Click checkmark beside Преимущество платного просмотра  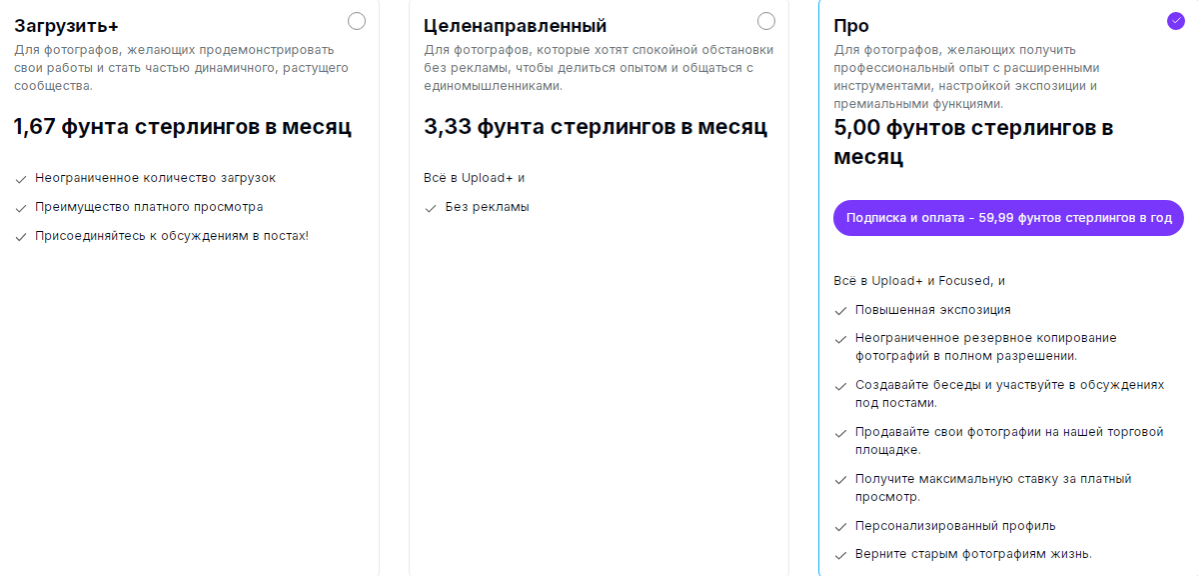pyautogui.click(x=21, y=208)
